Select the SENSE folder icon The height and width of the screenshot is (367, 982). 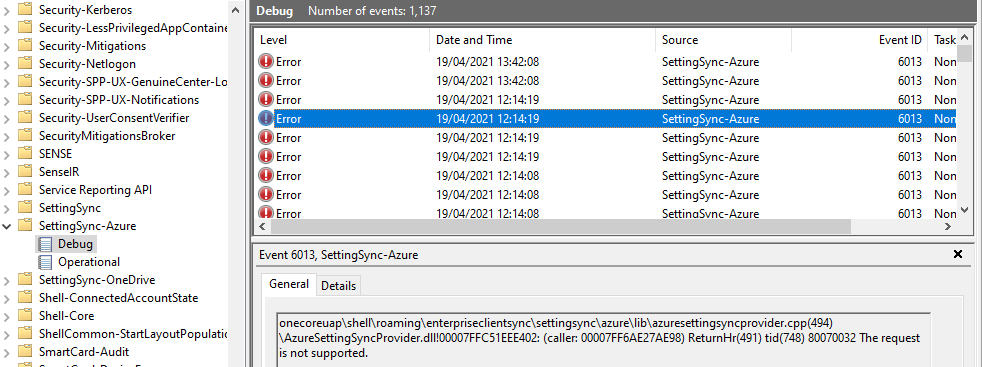pos(25,153)
